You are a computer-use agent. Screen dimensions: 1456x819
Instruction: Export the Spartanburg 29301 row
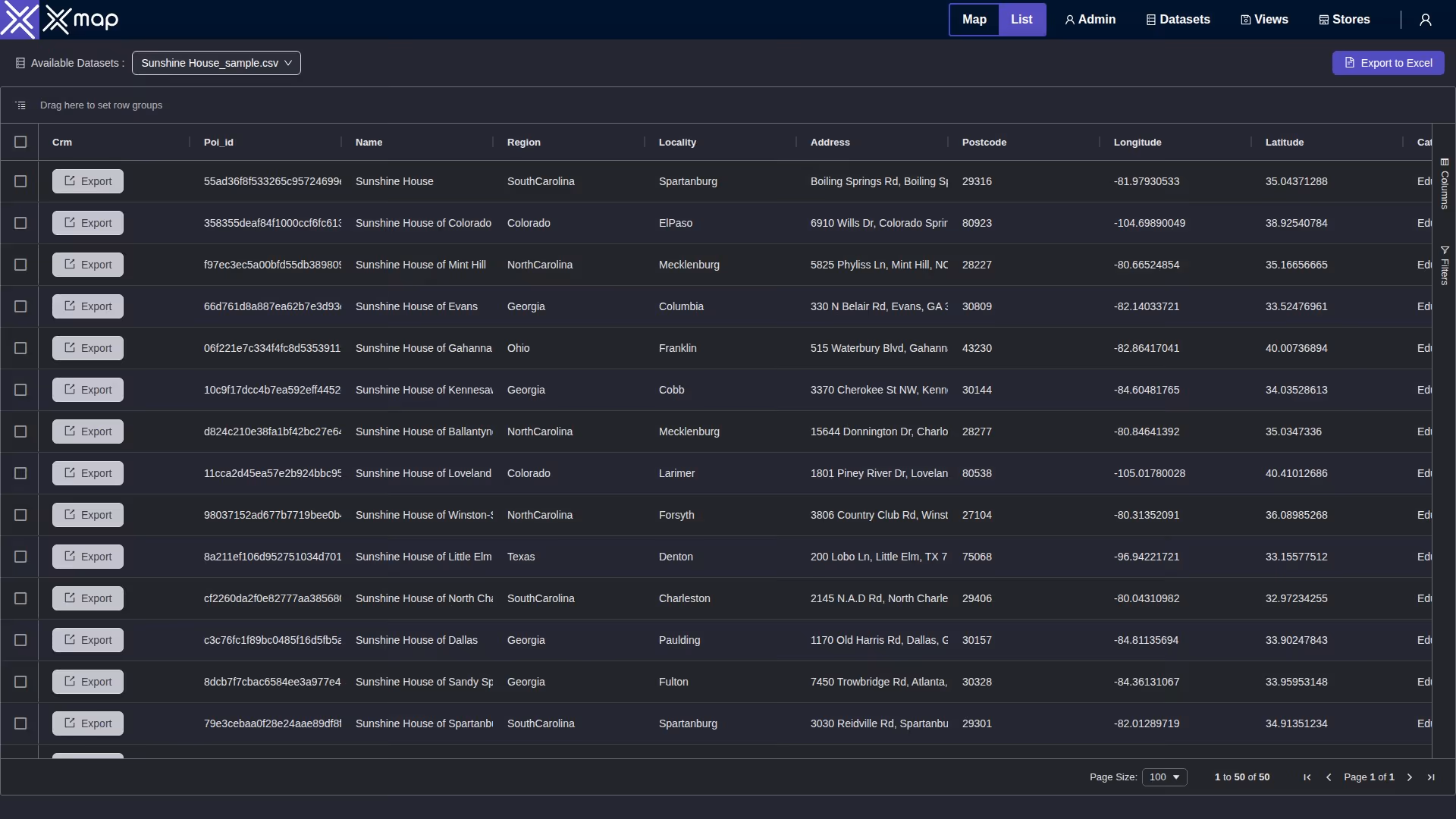88,723
